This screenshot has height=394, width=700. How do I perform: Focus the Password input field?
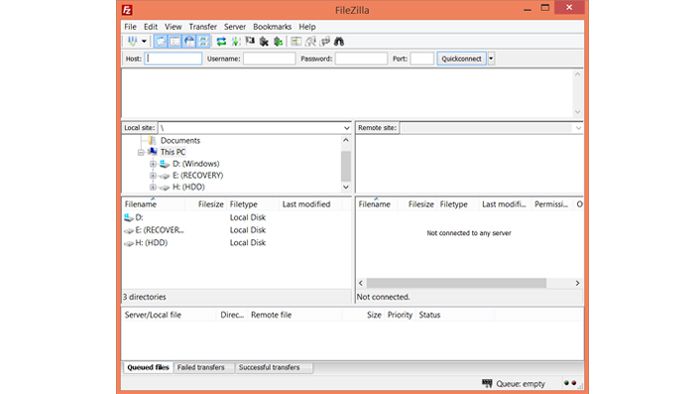[x=361, y=58]
